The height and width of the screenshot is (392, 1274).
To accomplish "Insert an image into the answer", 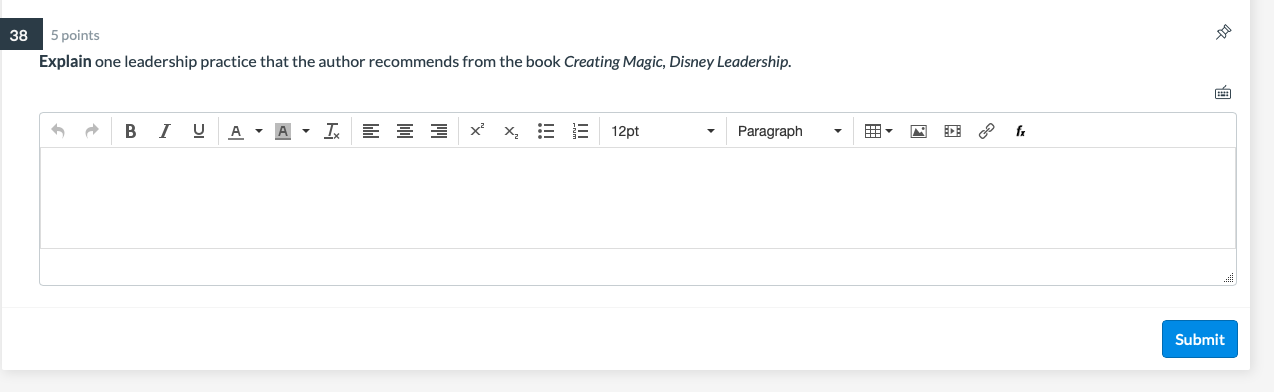I will [x=919, y=131].
